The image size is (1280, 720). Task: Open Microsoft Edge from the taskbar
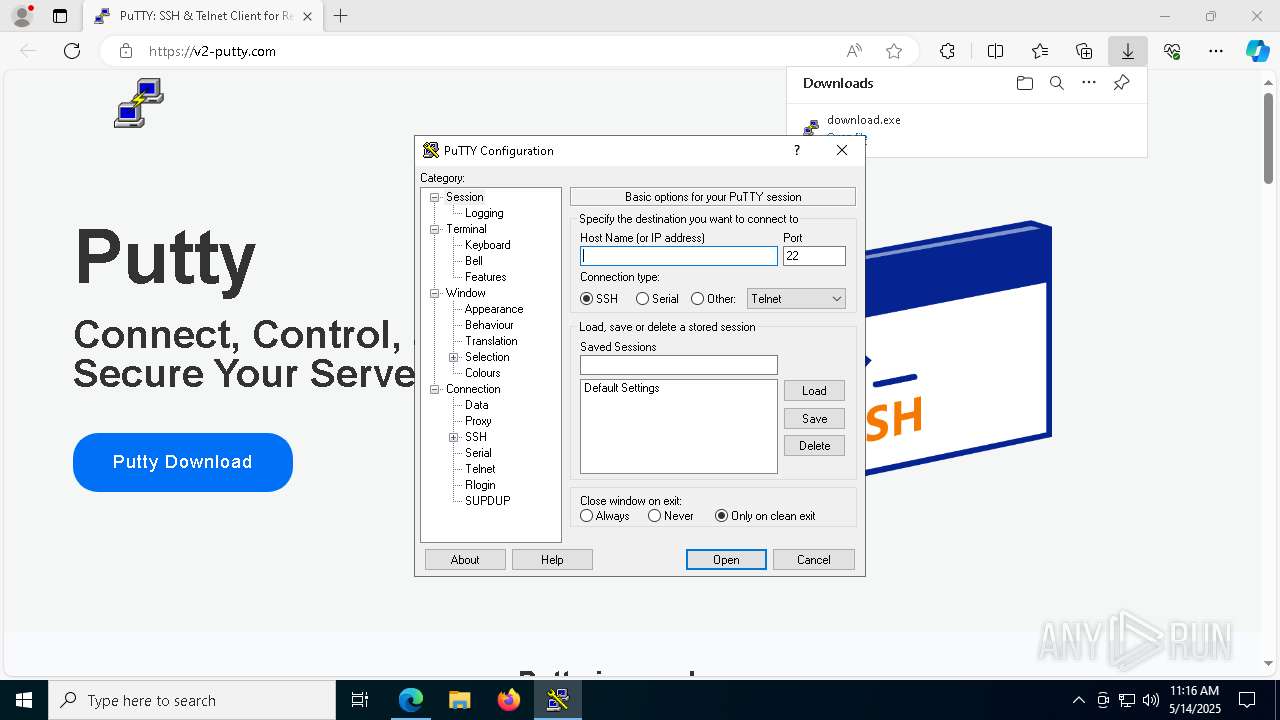pyautogui.click(x=411, y=700)
